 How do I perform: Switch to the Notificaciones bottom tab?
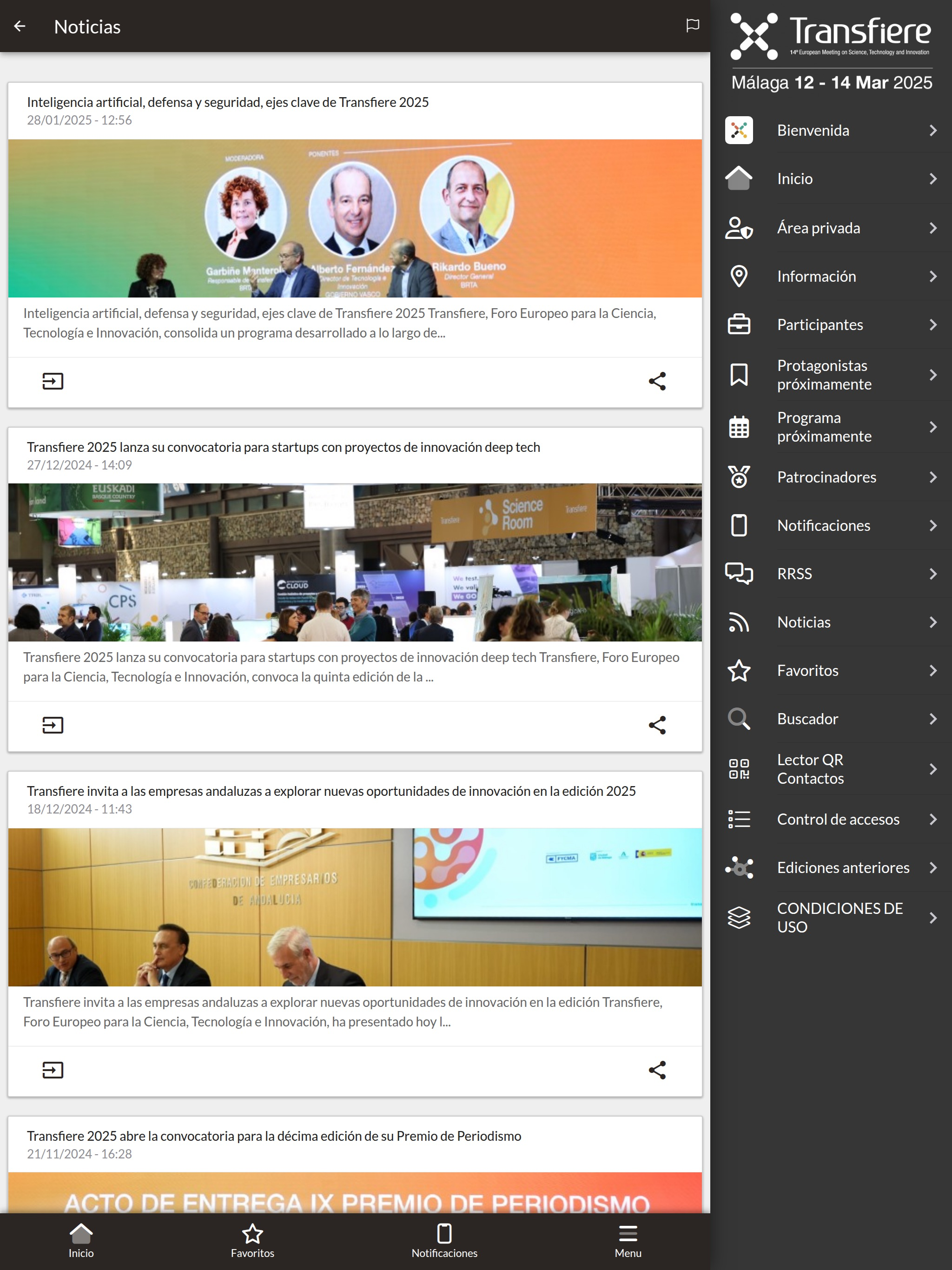coord(444,1241)
